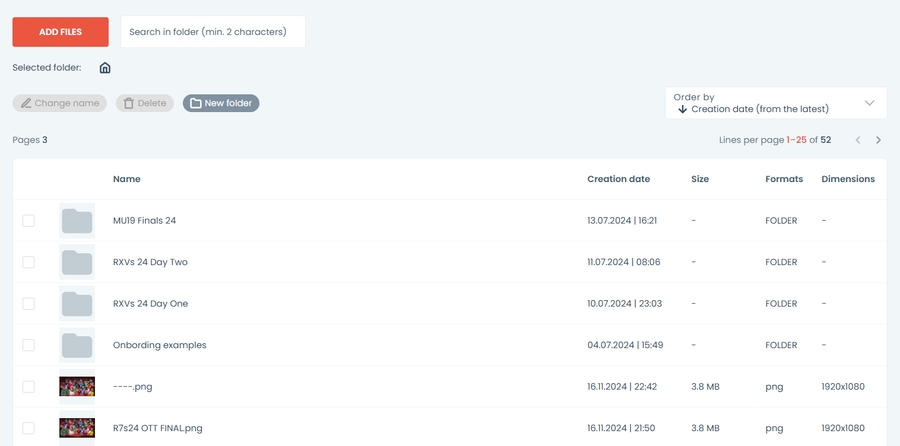Viewport: 900px width, 446px height.
Task: Select the MU19 Finals 24 checkbox
Action: point(28,220)
